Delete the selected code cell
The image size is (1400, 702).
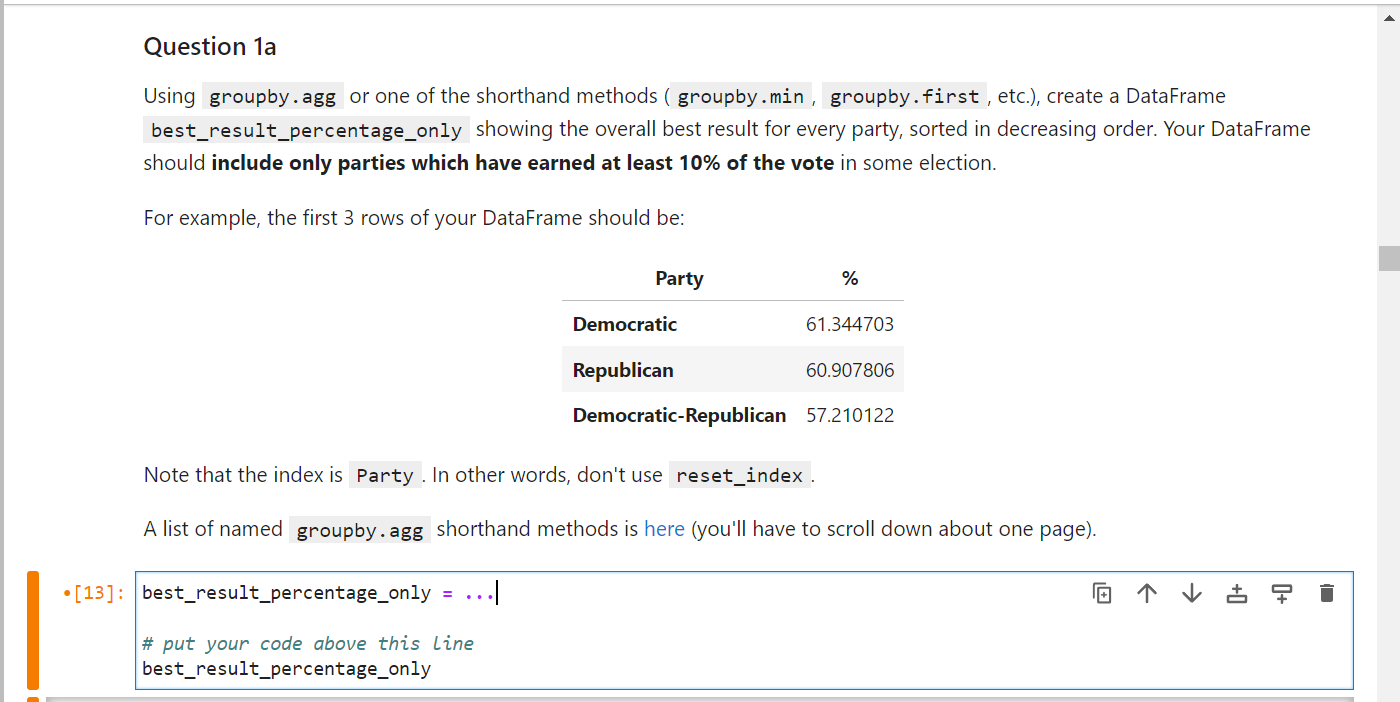click(1326, 592)
